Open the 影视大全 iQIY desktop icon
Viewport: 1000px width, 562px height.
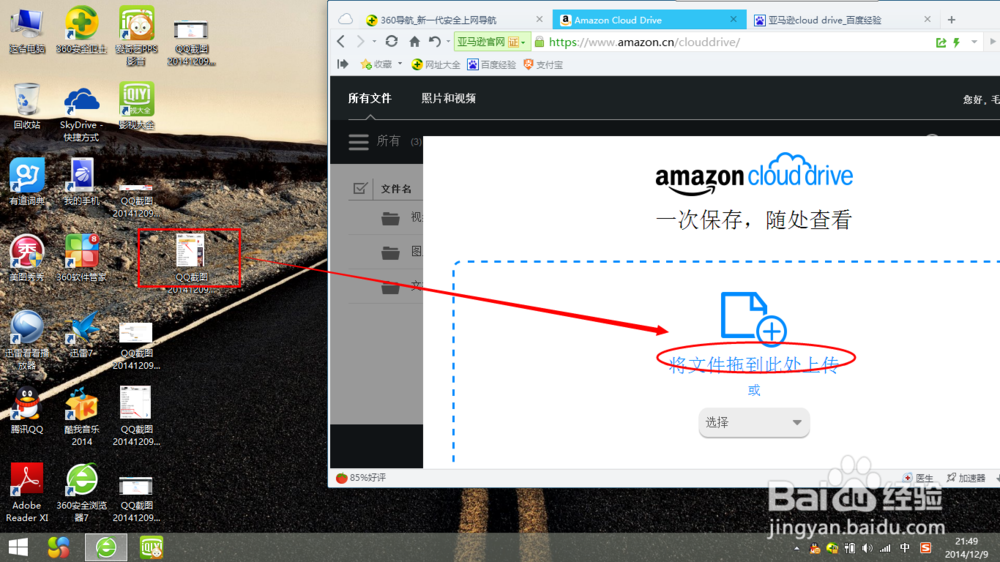pyautogui.click(x=136, y=106)
